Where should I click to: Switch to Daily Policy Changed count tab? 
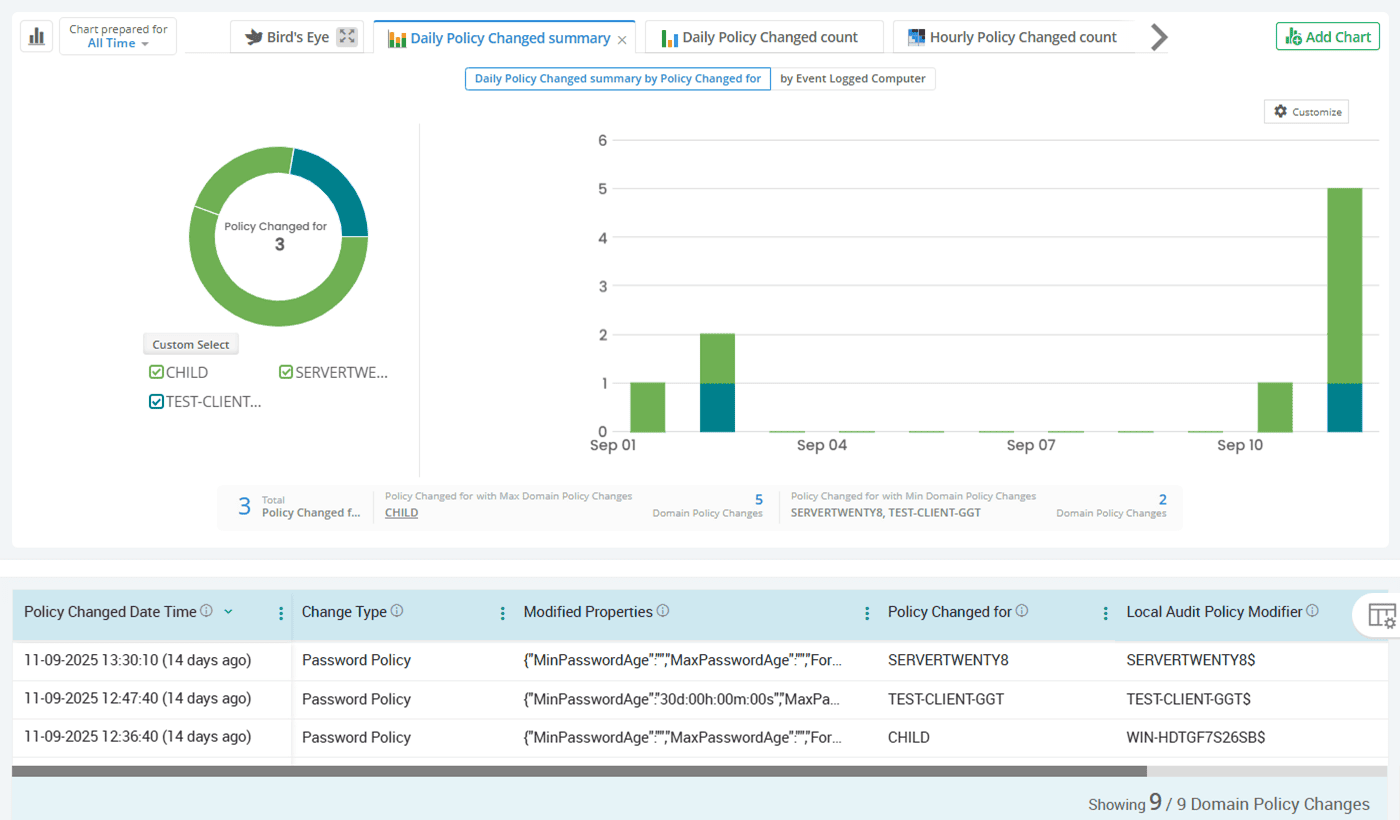[768, 37]
